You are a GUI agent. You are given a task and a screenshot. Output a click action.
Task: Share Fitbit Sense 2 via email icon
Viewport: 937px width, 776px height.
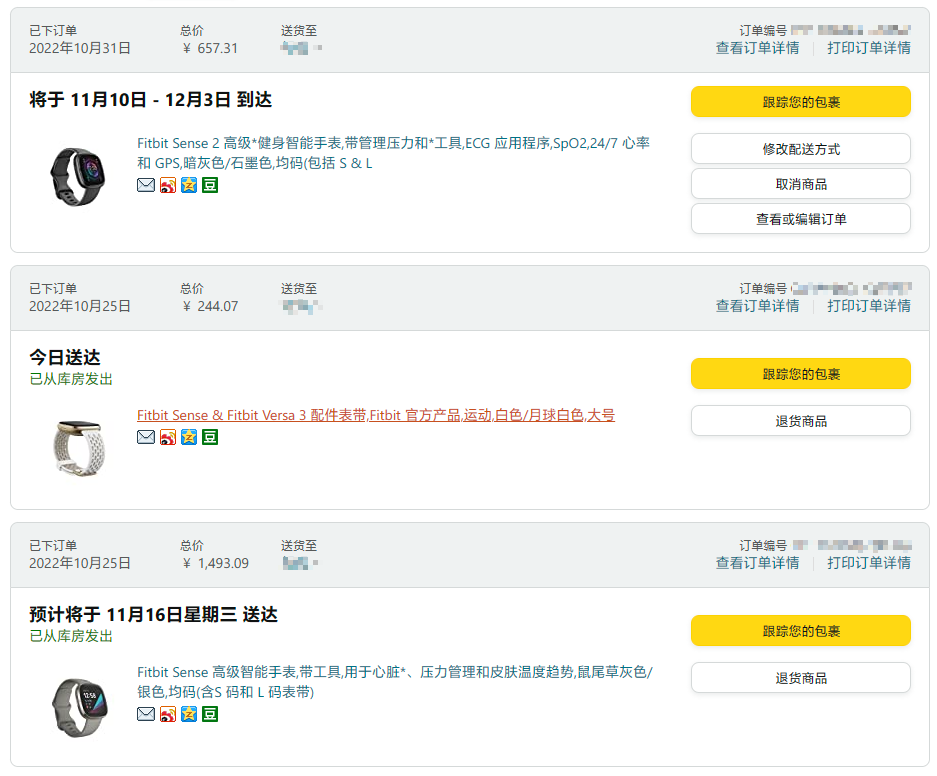tap(146, 185)
